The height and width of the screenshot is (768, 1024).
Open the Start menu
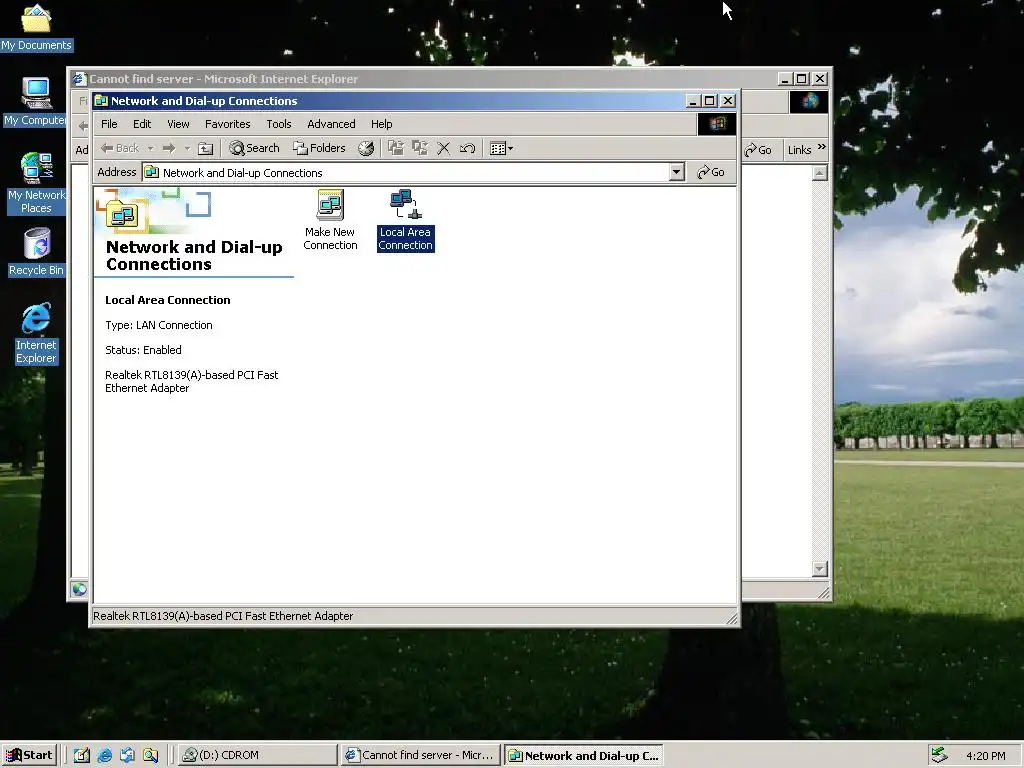29,756
